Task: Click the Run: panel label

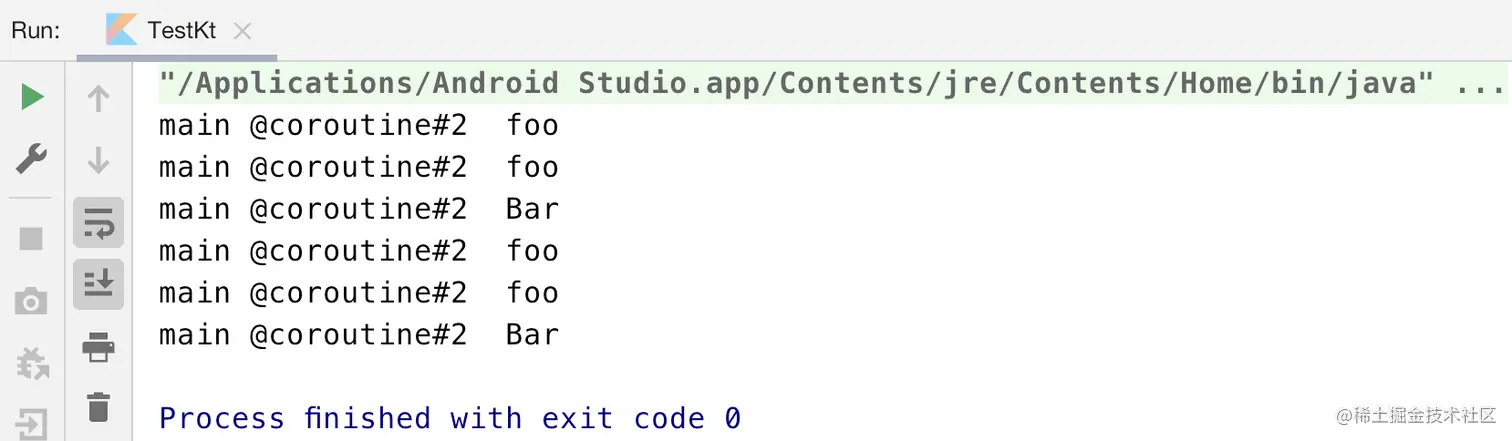Action: pos(36,30)
